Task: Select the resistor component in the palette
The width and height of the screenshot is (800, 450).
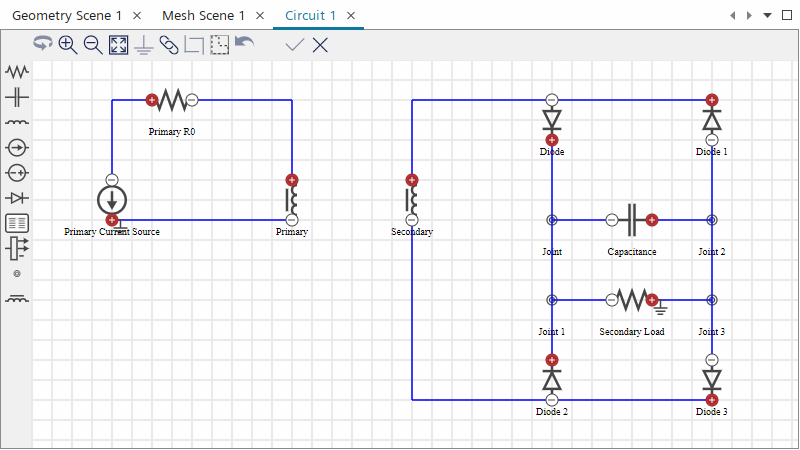Action: tap(17, 72)
